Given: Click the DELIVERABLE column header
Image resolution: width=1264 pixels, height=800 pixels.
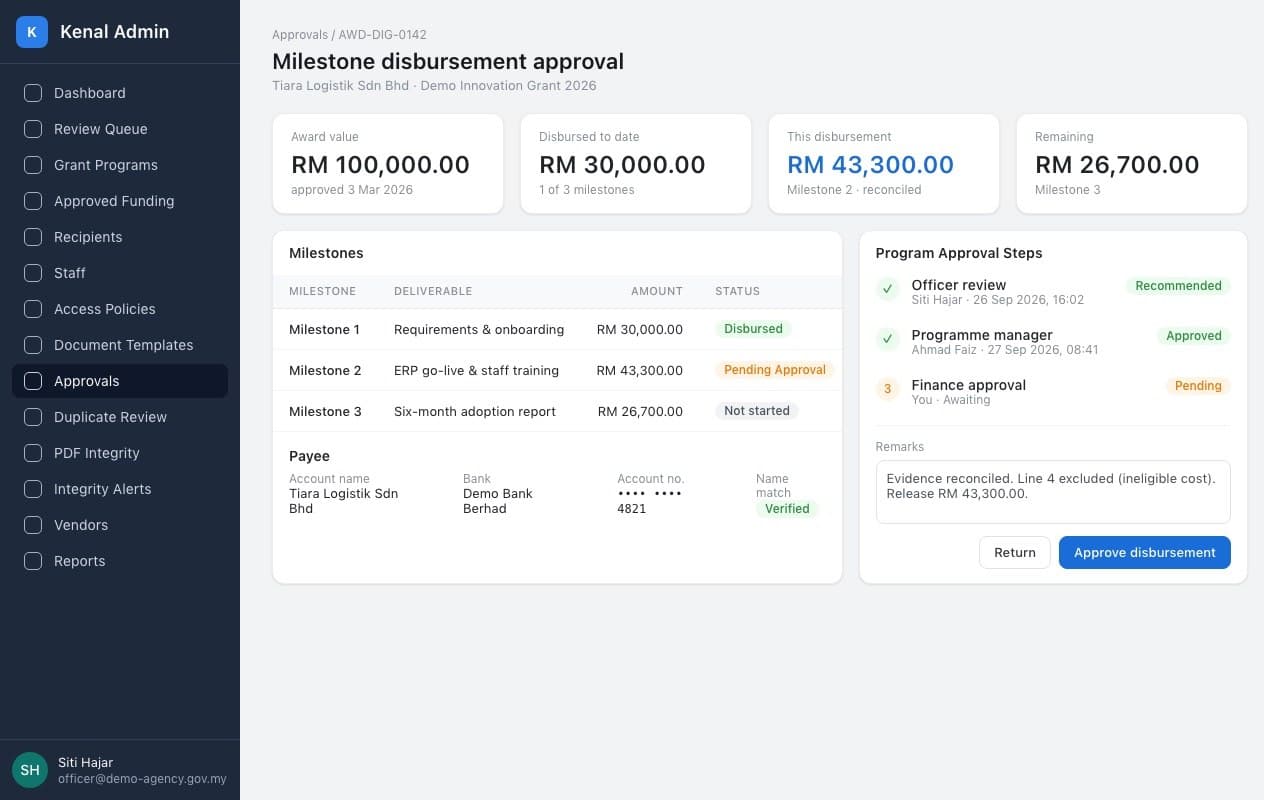Looking at the screenshot, I should 433,291.
